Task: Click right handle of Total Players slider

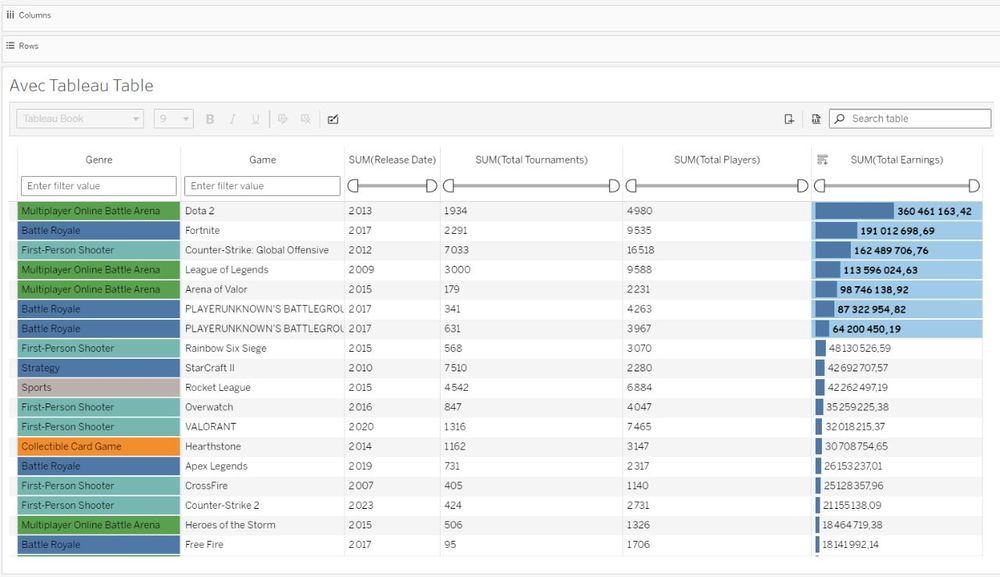Action: (803, 186)
